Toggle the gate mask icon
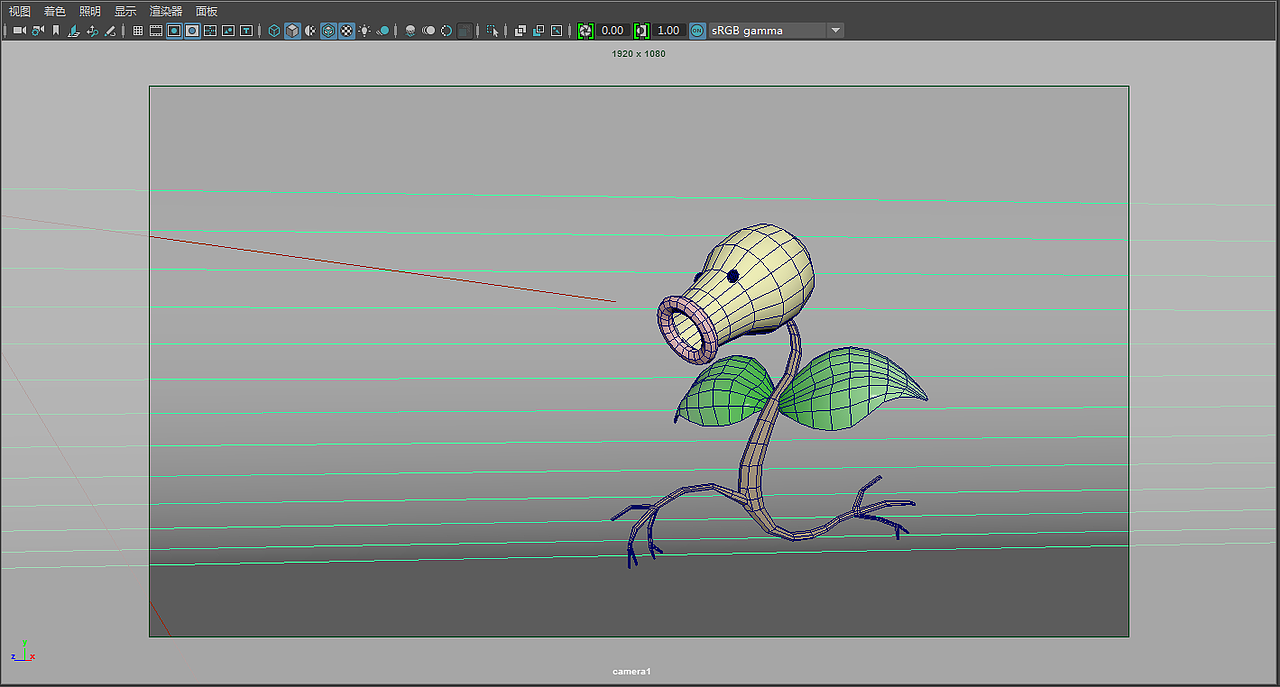 192,30
